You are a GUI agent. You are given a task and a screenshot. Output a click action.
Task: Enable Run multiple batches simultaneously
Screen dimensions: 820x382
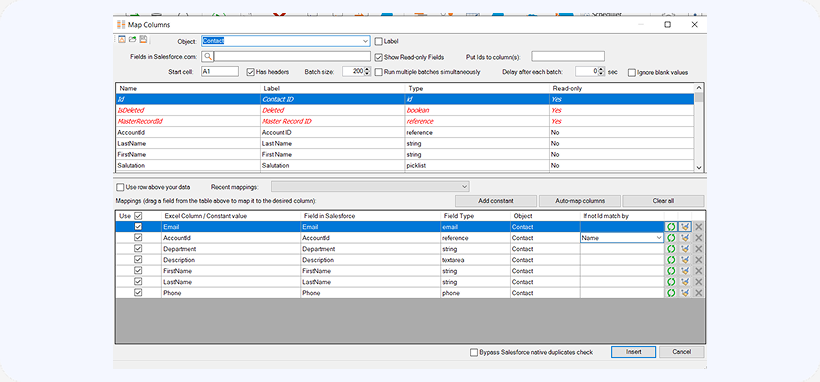coord(379,72)
